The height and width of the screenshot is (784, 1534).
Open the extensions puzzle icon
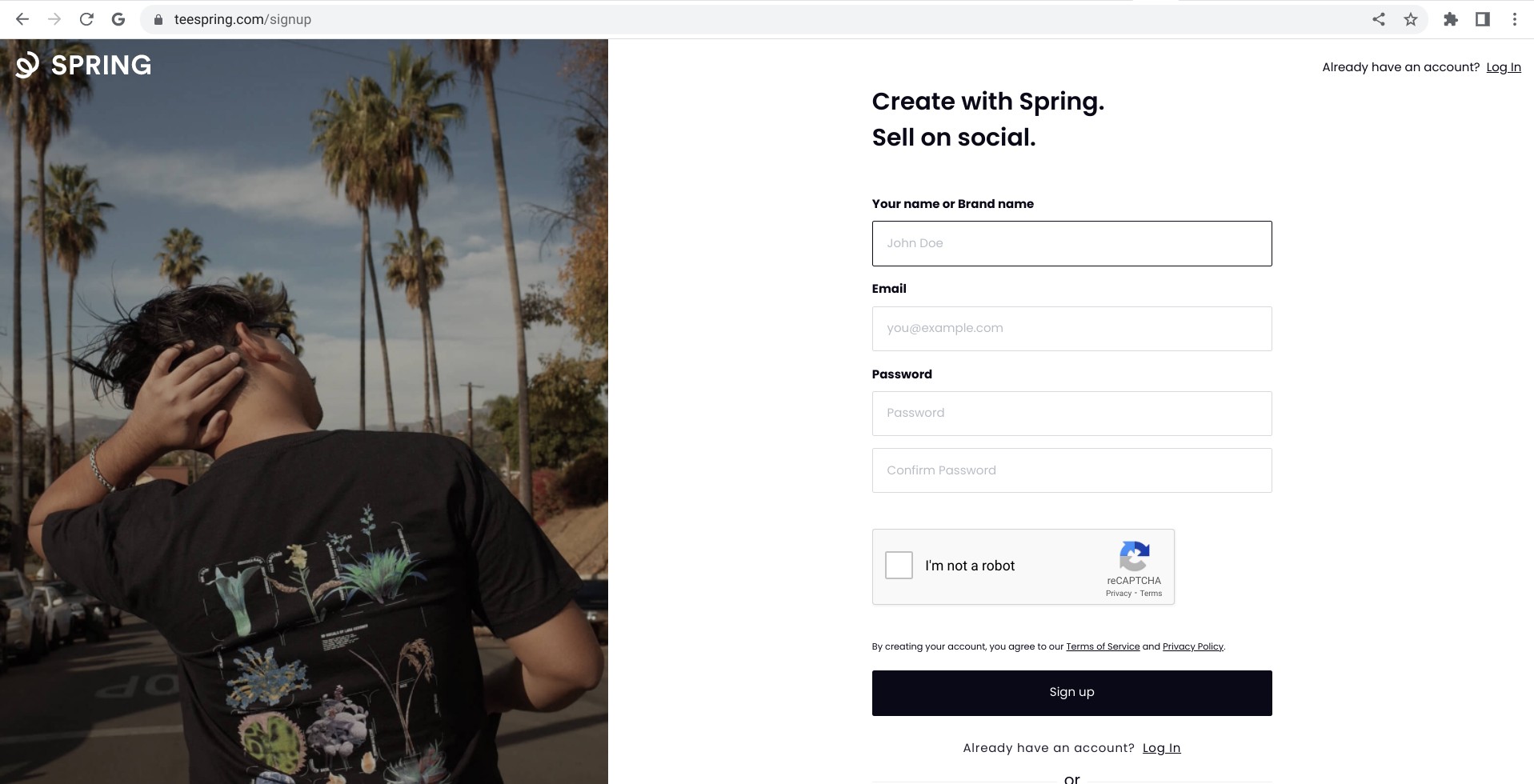[1451, 19]
